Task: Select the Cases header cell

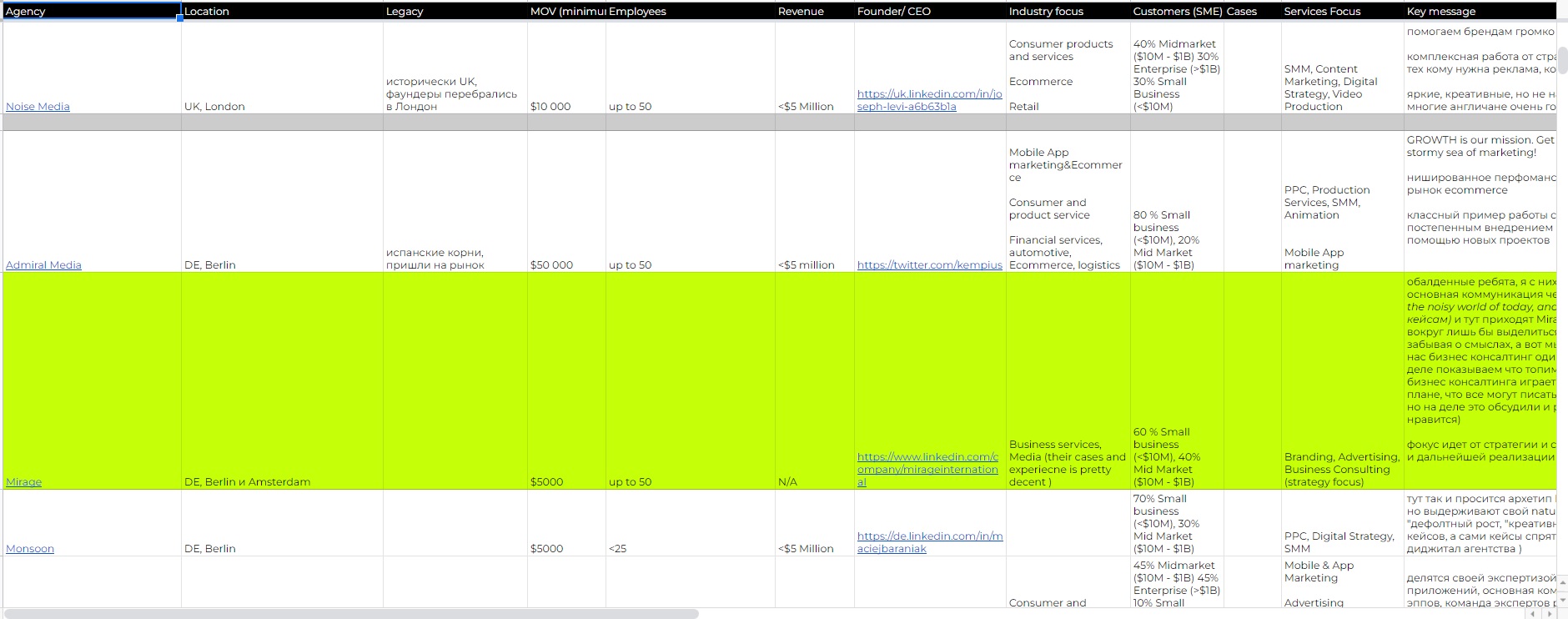Action: pyautogui.click(x=1253, y=12)
